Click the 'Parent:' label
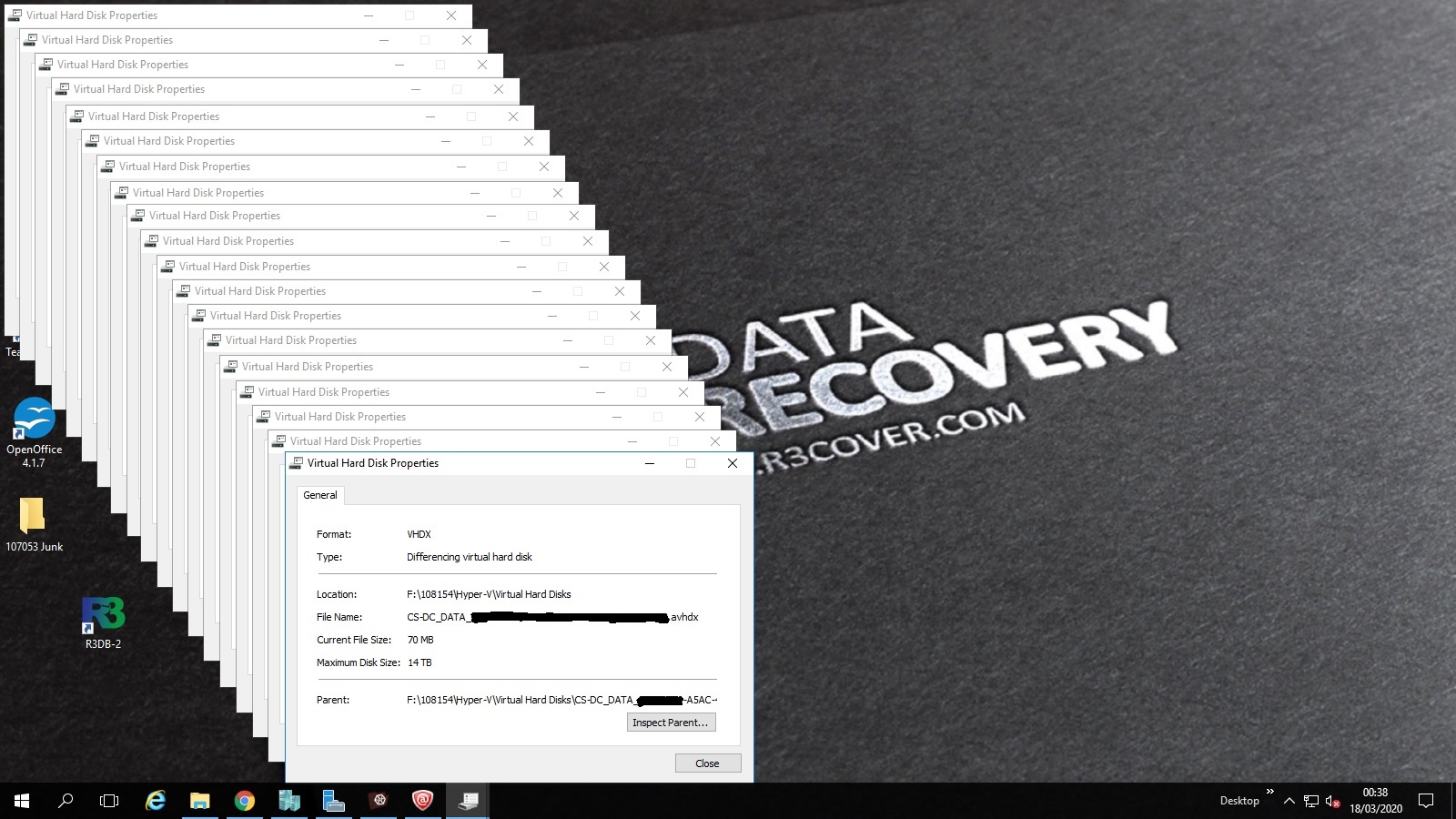The image size is (1456, 819). (333, 700)
